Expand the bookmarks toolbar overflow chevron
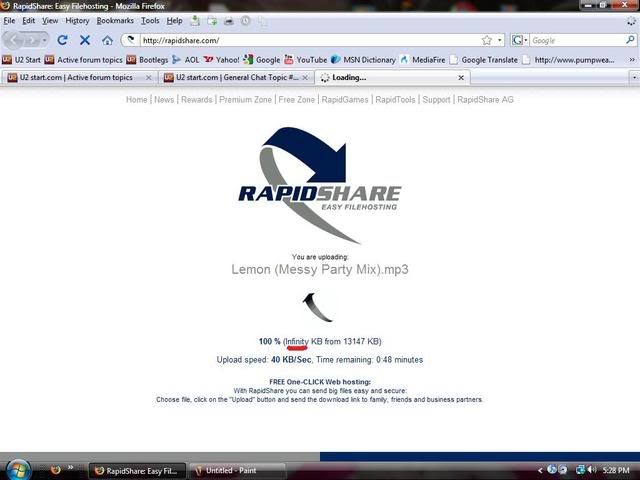This screenshot has height=480, width=640. 632,60
